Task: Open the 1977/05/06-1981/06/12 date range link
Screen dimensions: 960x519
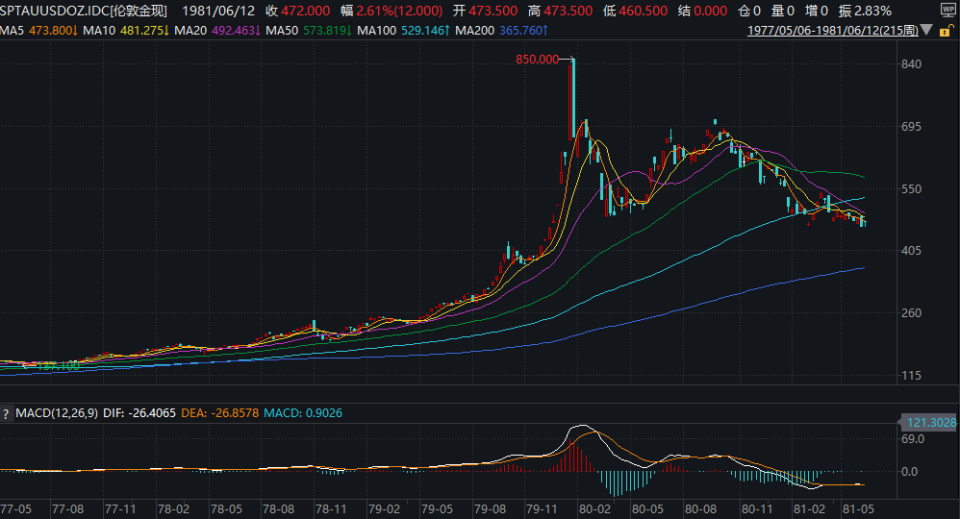Action: point(833,30)
